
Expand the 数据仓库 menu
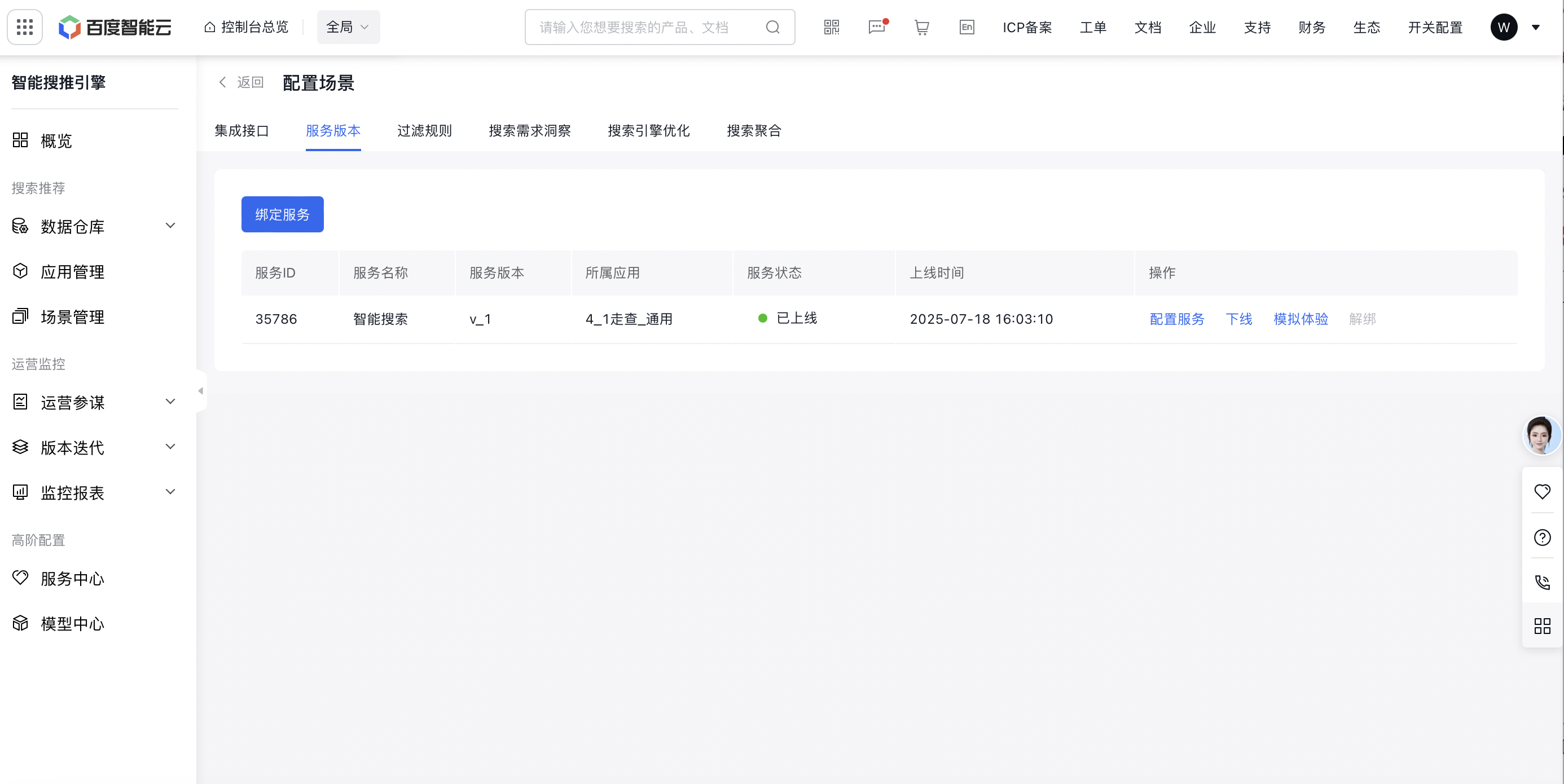pos(94,226)
